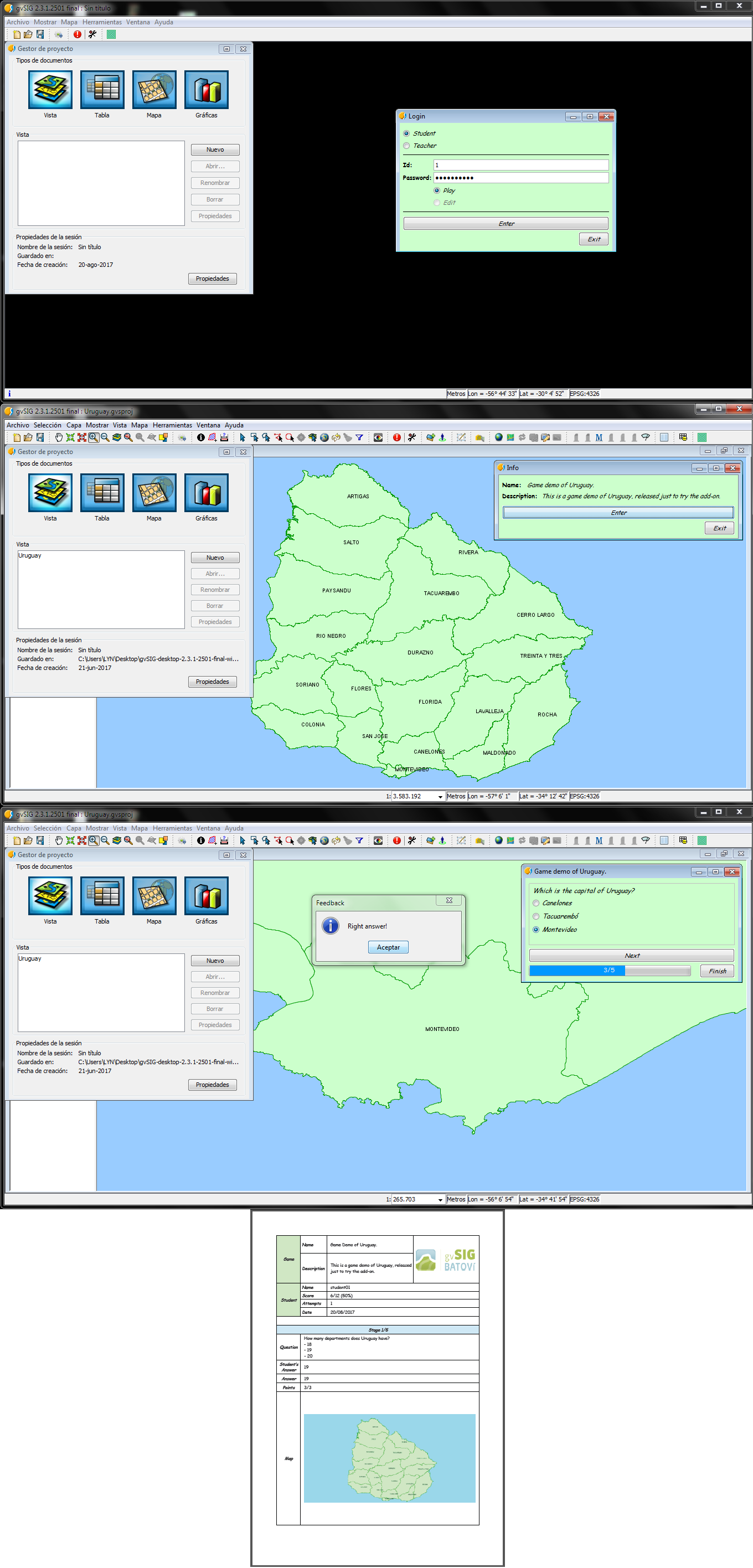Click the Id input field in Login

pyautogui.click(x=520, y=165)
